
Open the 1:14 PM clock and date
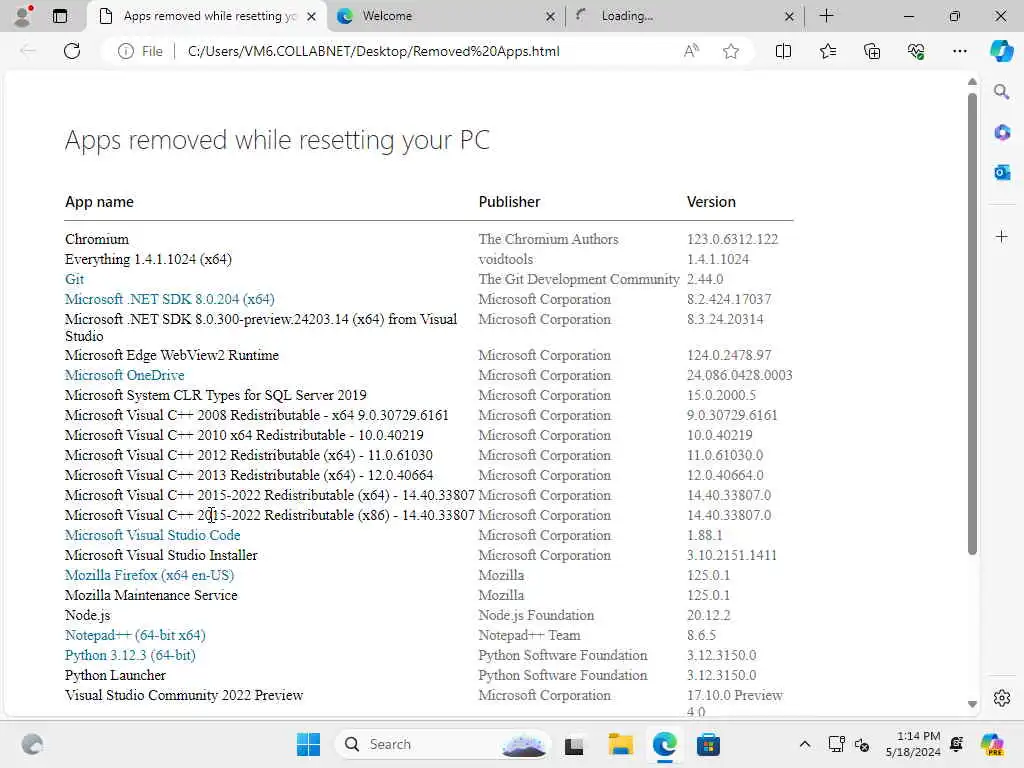(x=912, y=744)
